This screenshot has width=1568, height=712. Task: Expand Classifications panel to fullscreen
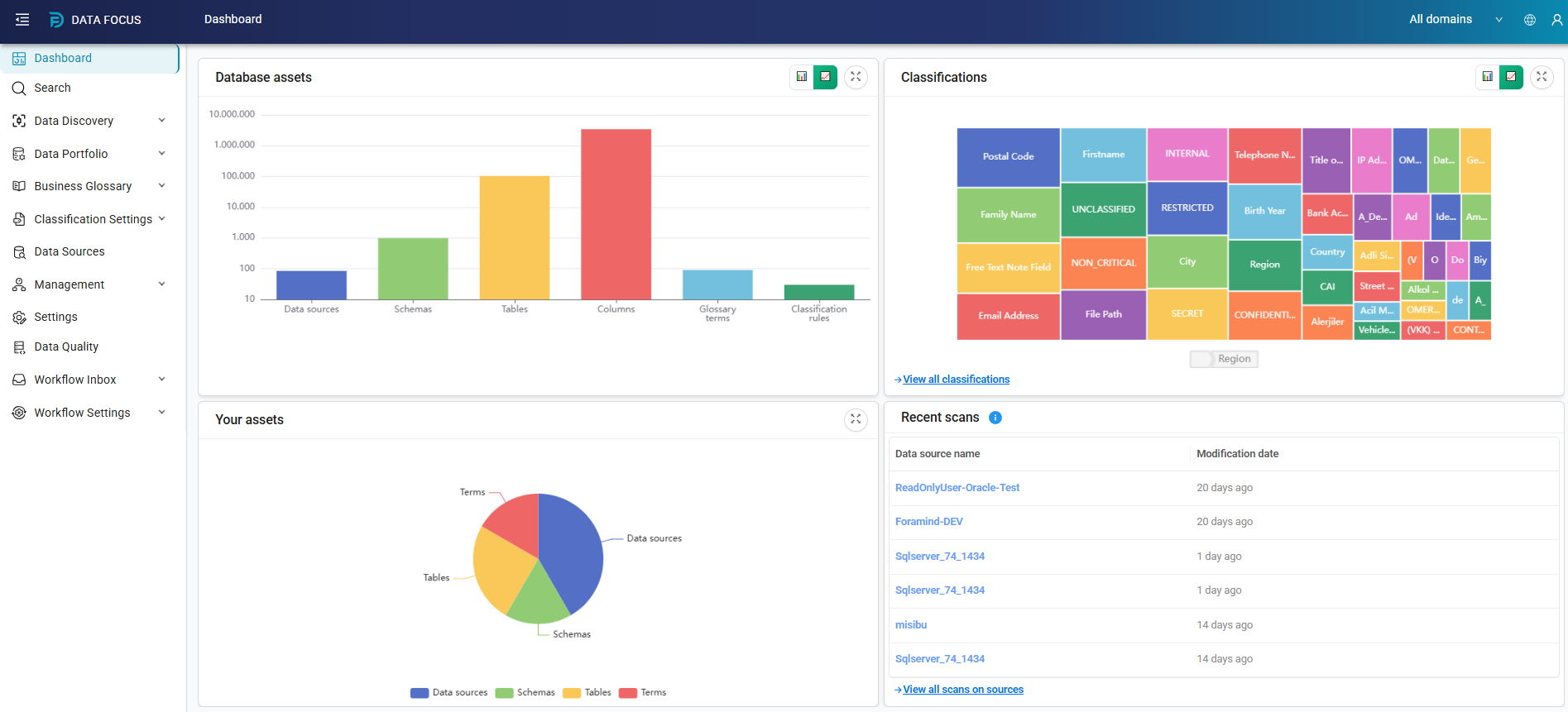click(x=1542, y=77)
